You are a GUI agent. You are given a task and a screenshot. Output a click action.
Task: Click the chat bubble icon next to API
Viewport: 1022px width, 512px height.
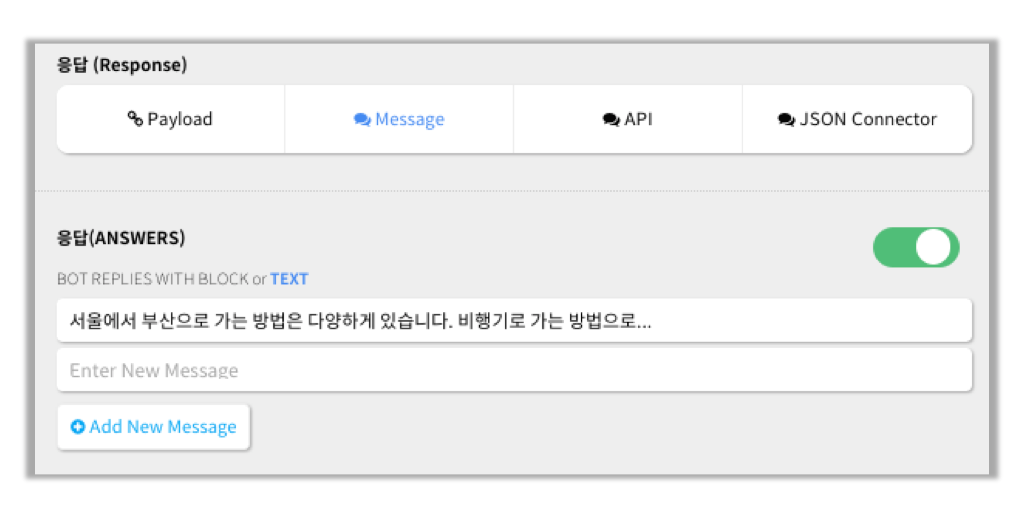[611, 120]
